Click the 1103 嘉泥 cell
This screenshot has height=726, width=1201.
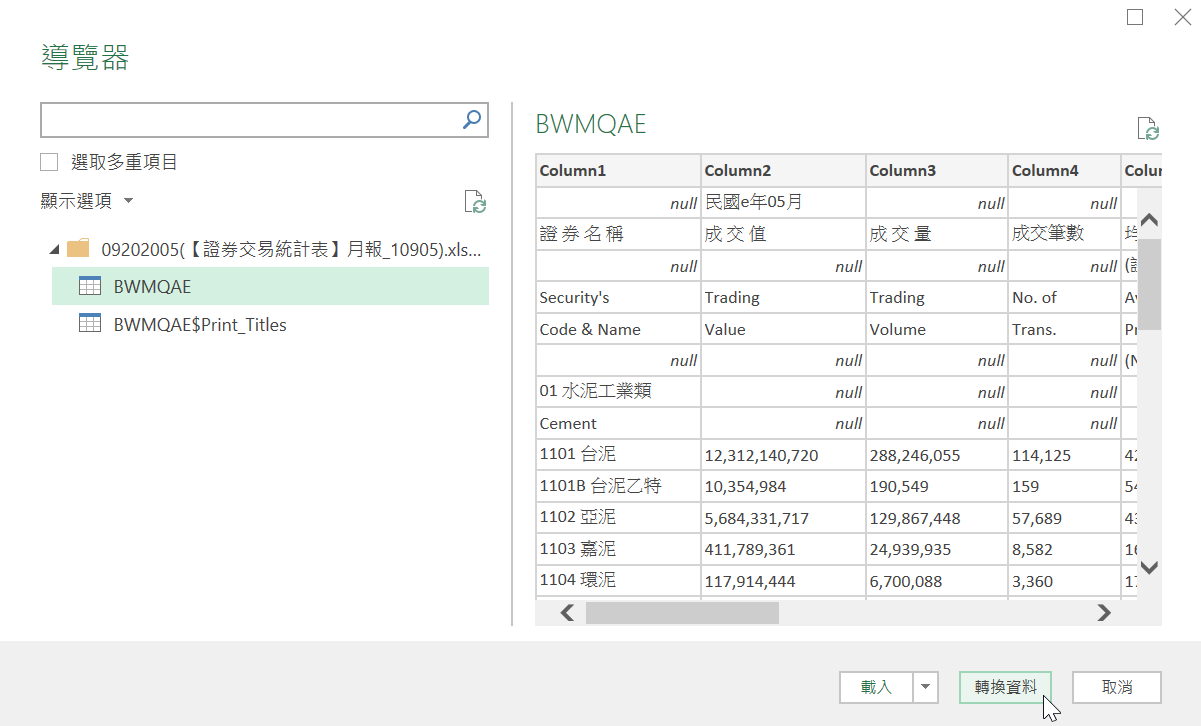point(619,549)
